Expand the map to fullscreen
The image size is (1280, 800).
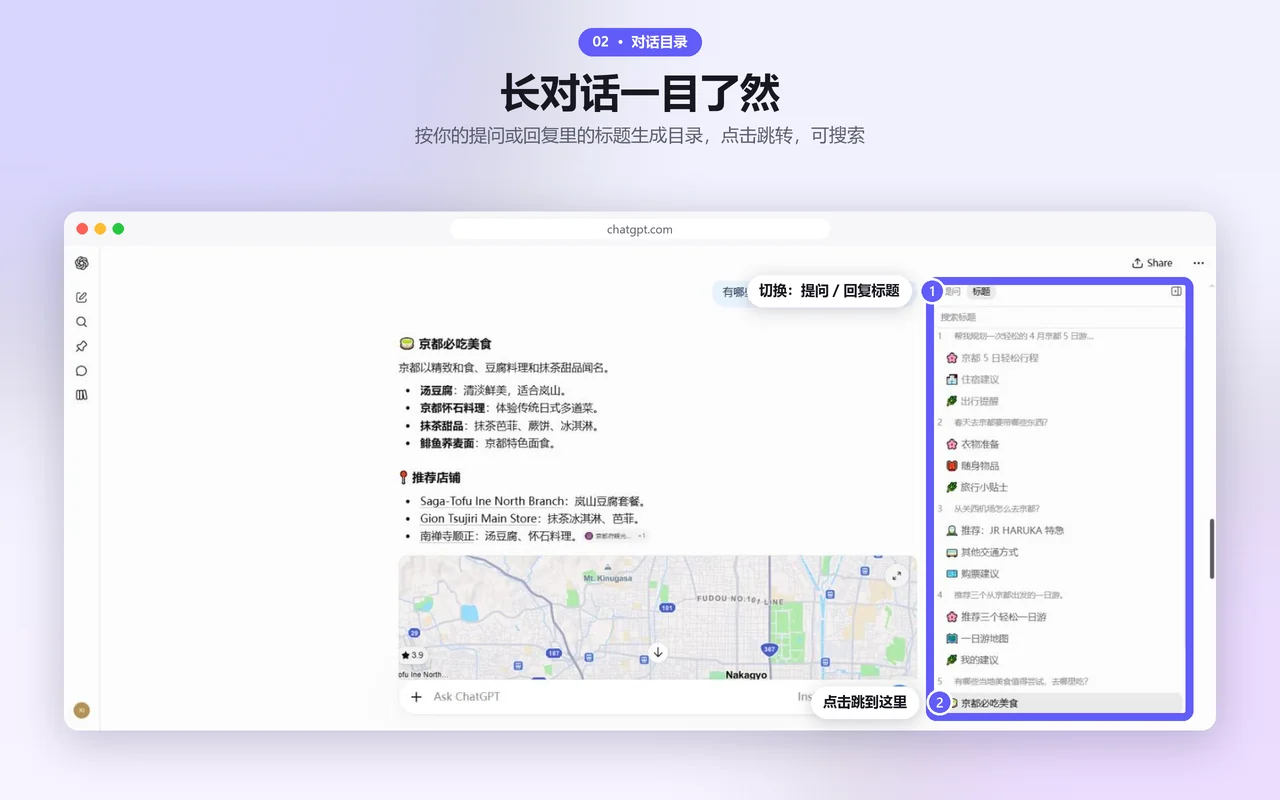[x=897, y=575]
